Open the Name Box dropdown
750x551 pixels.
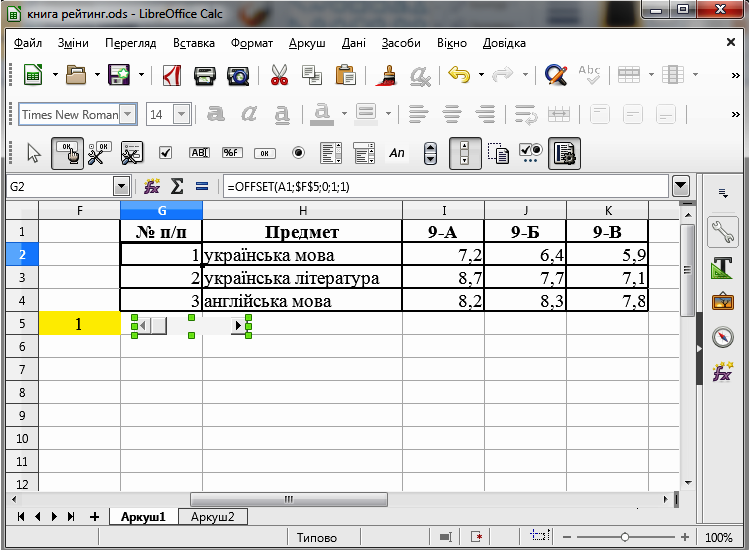tap(121, 186)
